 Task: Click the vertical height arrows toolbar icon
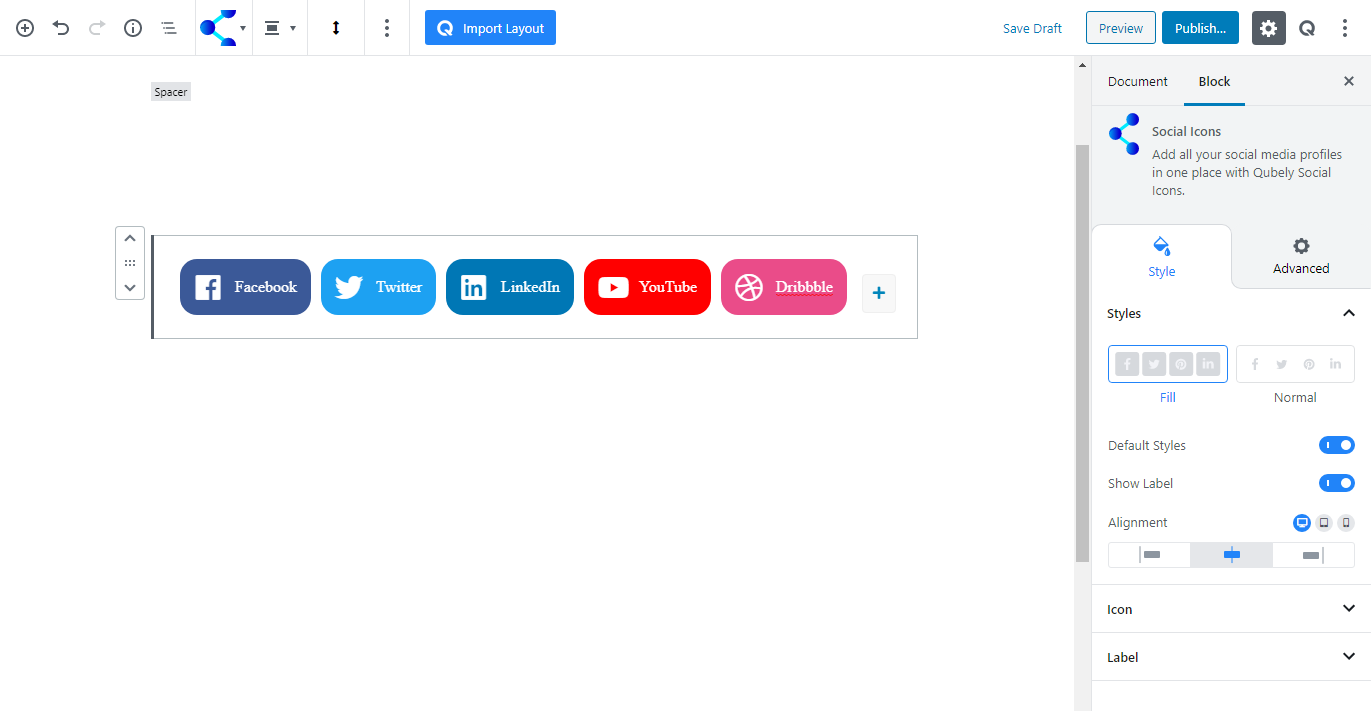336,28
